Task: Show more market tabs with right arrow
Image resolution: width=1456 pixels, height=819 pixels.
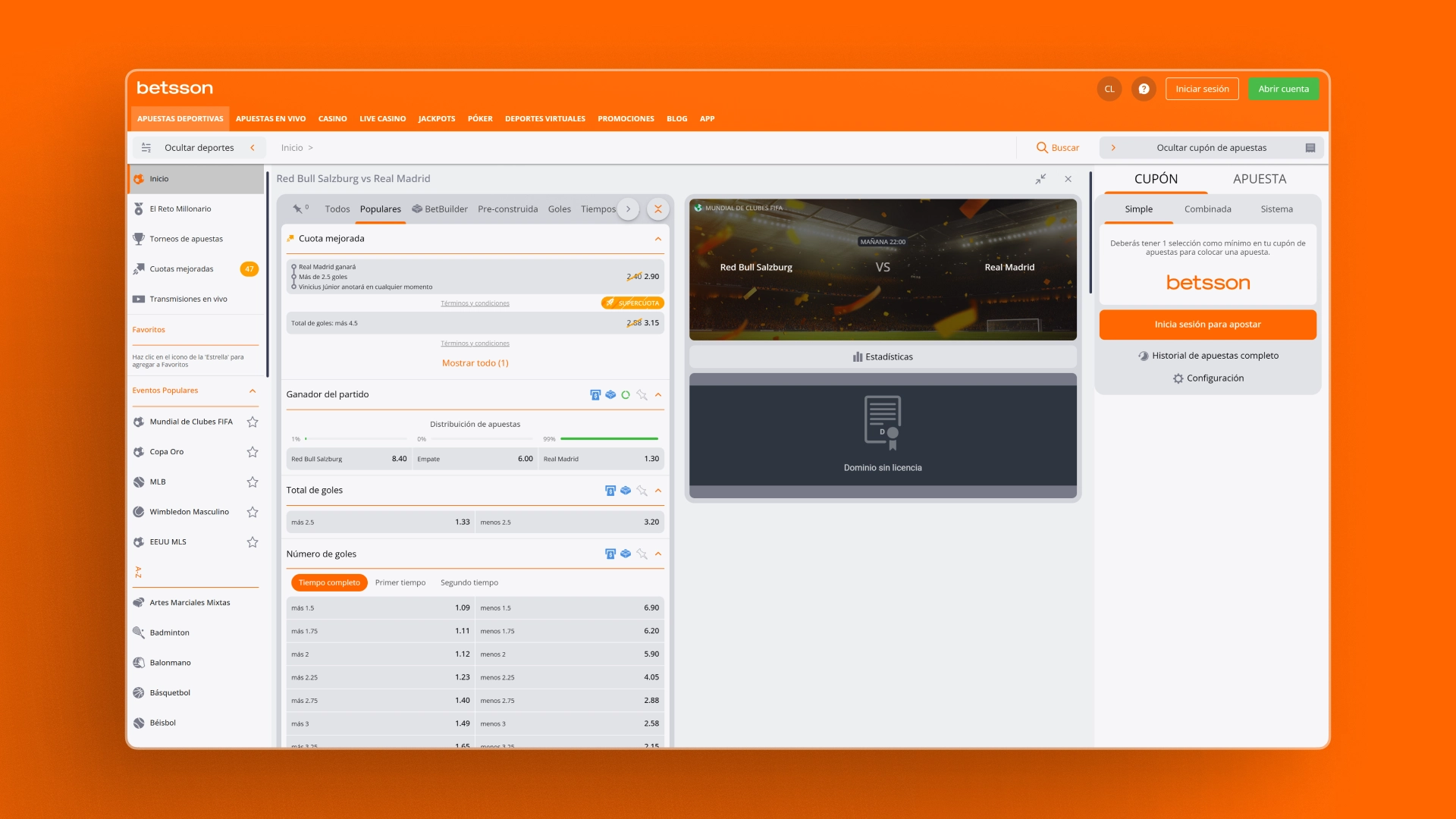Action: 628,209
